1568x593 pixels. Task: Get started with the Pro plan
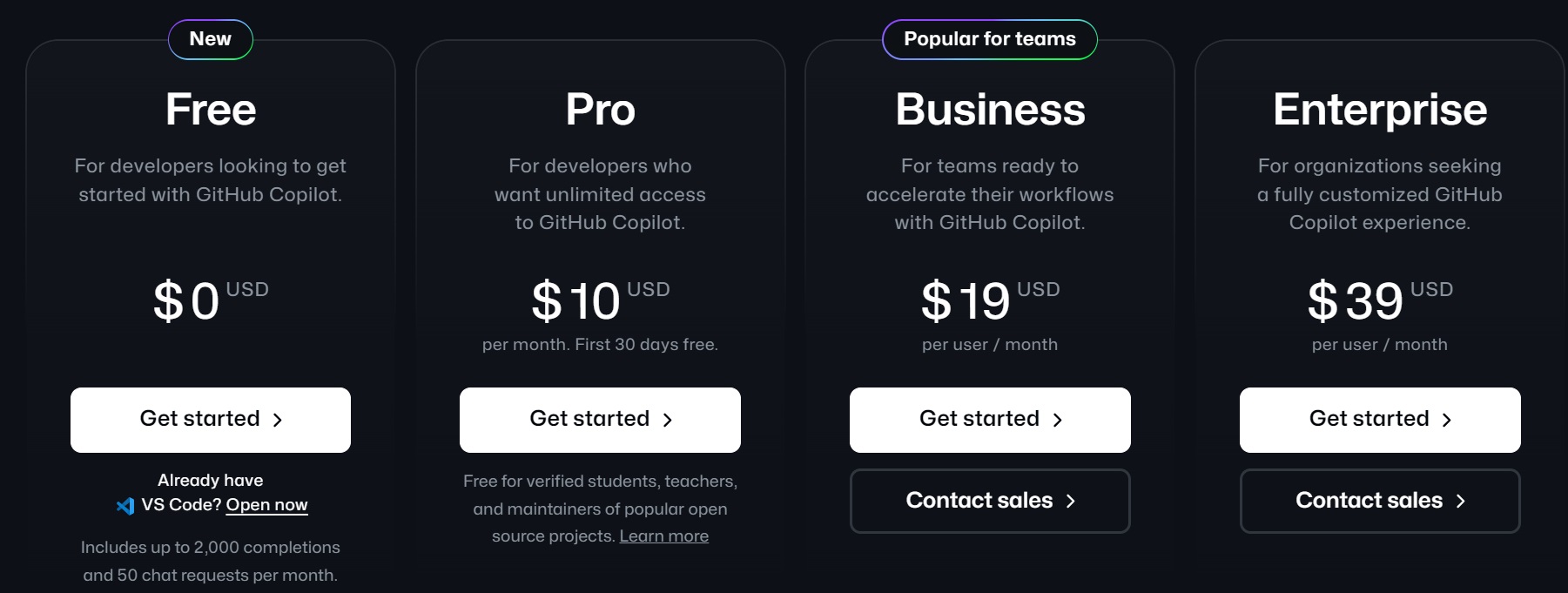click(x=600, y=420)
